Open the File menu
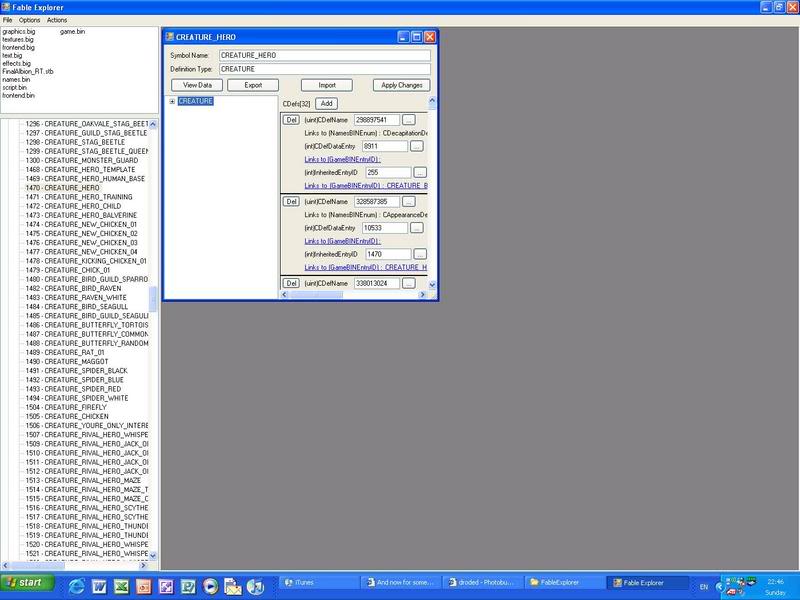 [7, 20]
